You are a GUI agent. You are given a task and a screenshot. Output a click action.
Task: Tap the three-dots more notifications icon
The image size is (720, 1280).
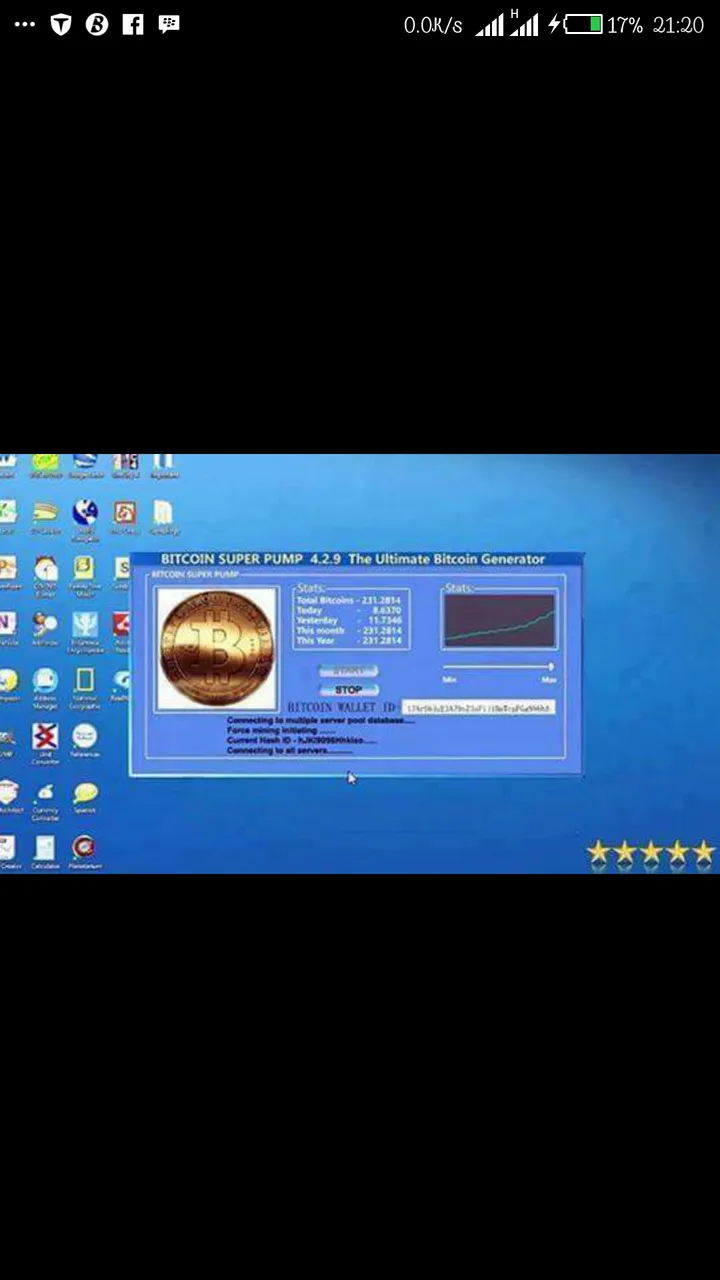coord(25,25)
